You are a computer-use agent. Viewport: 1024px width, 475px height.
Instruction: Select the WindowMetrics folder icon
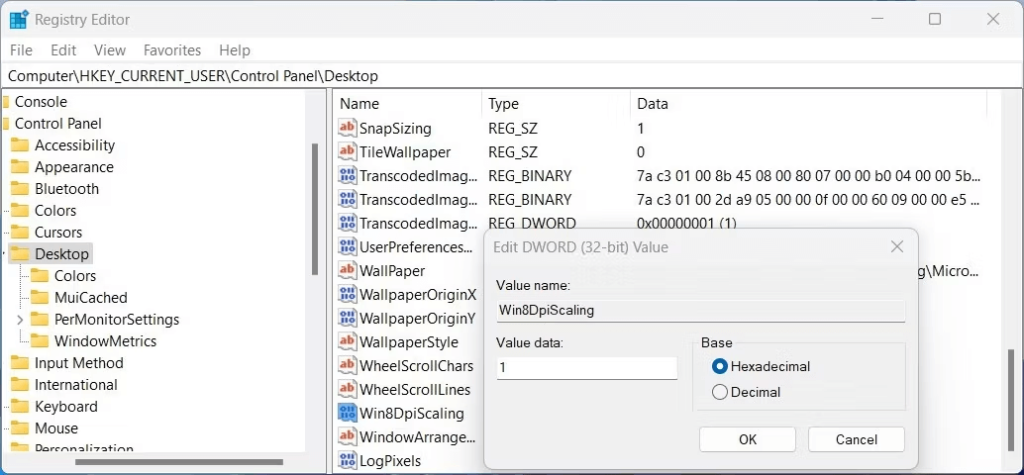coord(40,341)
